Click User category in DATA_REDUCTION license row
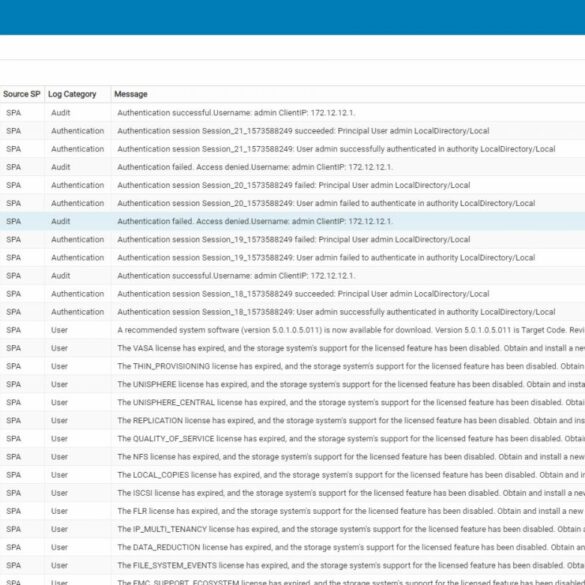Screen dimensions: 585x585 tap(59, 547)
